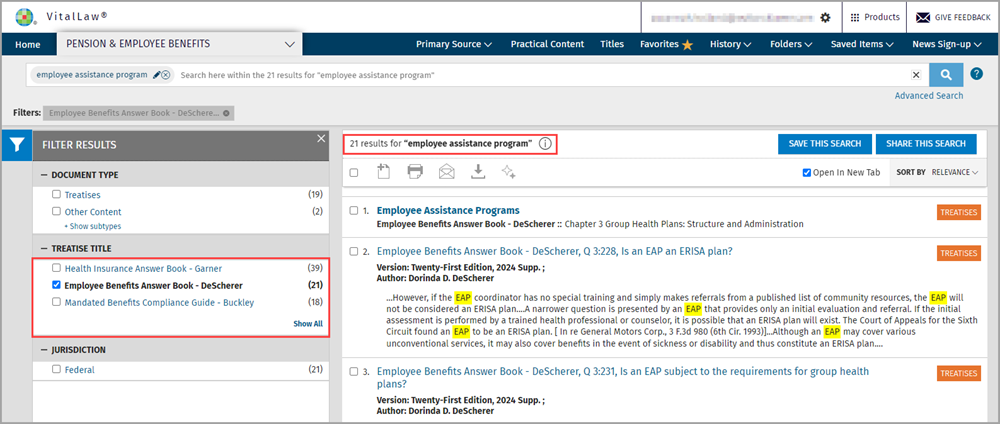Edit search term pencil icon
This screenshot has width=1000, height=425.
point(156,75)
